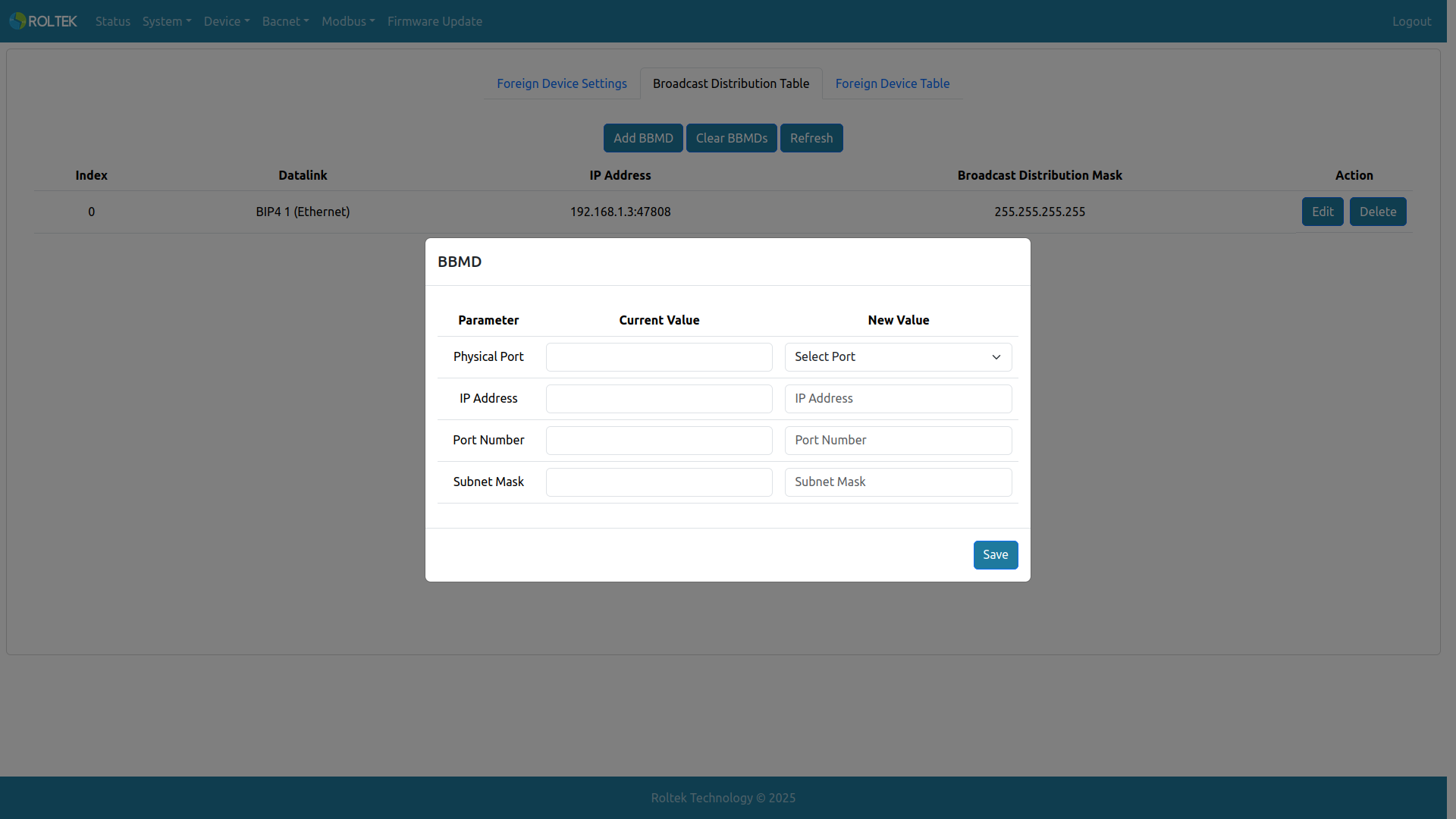This screenshot has width=1456, height=819.
Task: Click the Current Value column header
Action: [659, 320]
